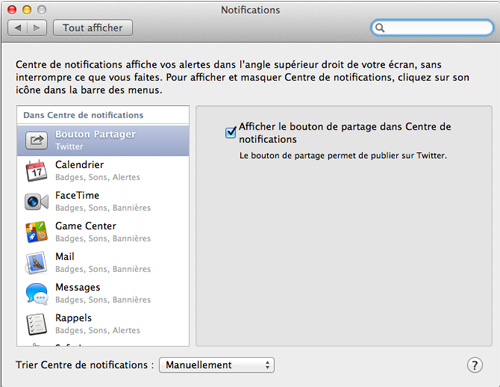Viewport: 500px width, 387px height.
Task: Click the Trier Centre de notifications label
Action: click(x=85, y=365)
